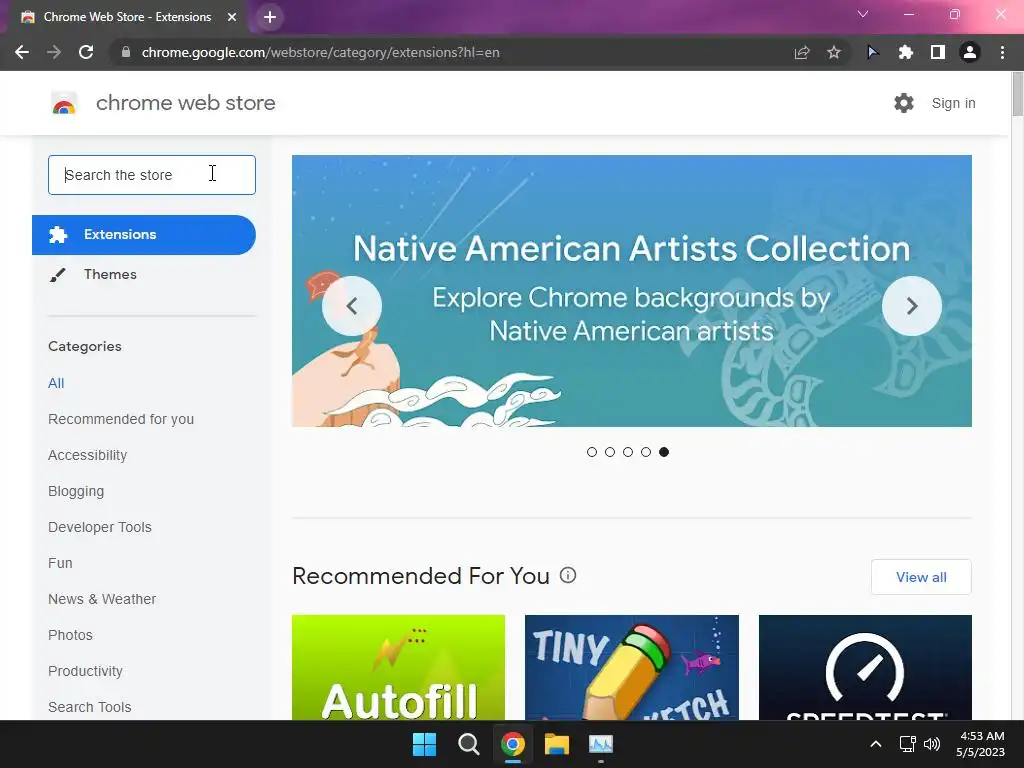The image size is (1024, 768).
Task: Open the Accessibility category
Action: coord(88,455)
